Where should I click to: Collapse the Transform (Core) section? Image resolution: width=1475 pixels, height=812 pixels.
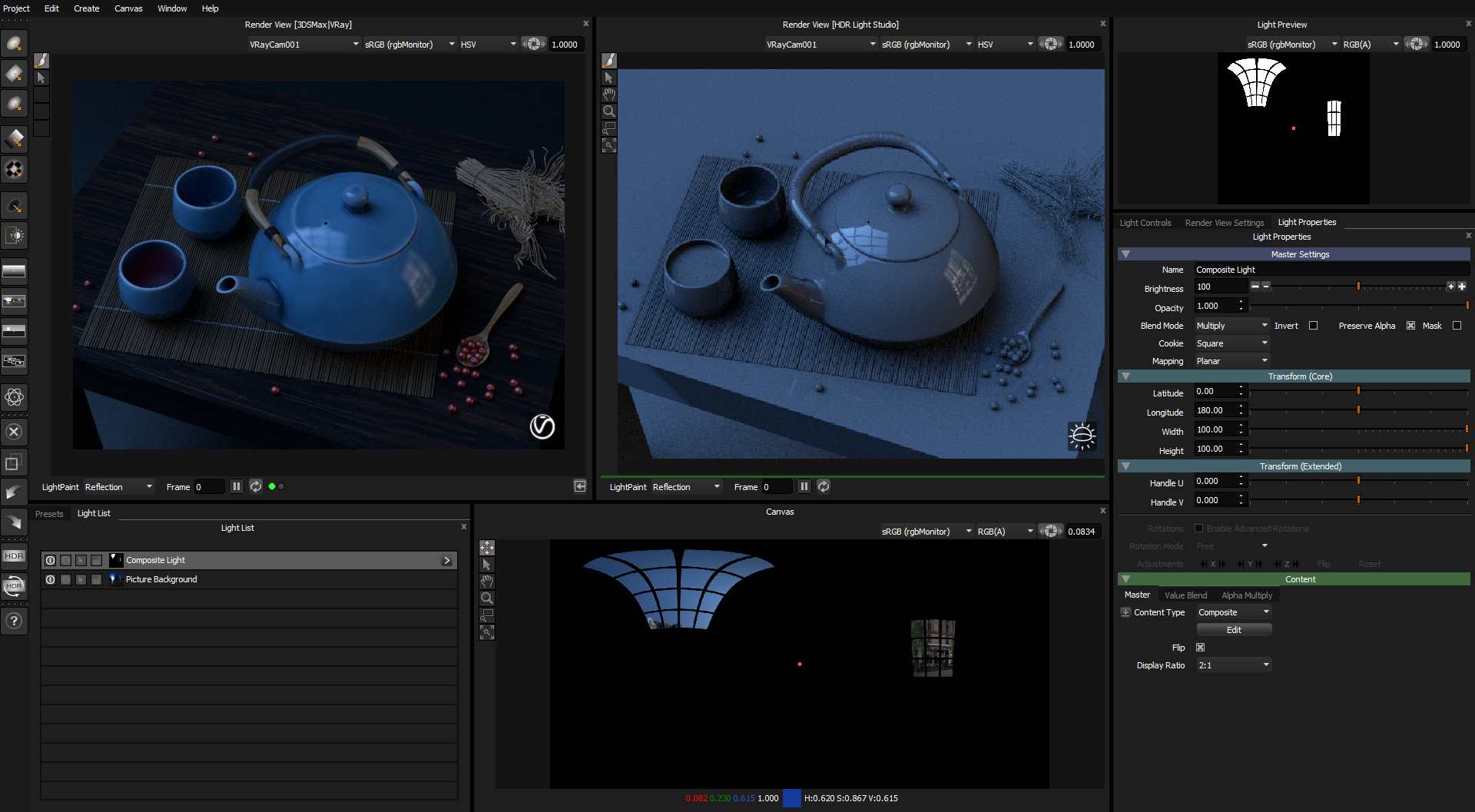[x=1125, y=376]
